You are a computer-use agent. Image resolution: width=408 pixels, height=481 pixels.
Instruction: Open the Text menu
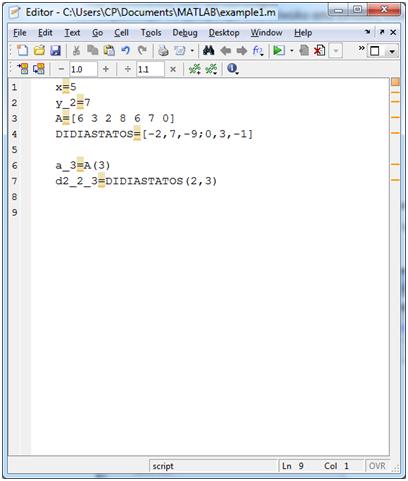click(x=72, y=33)
